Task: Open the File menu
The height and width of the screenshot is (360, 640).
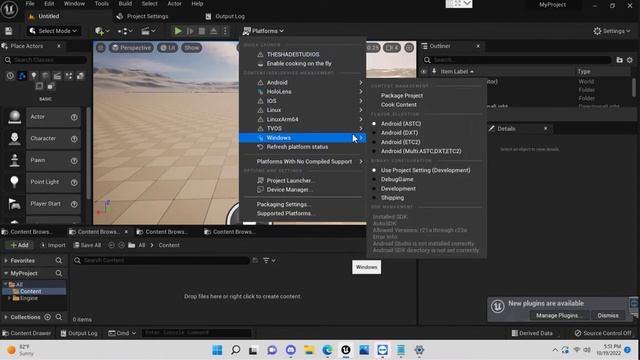Action: coord(30,4)
